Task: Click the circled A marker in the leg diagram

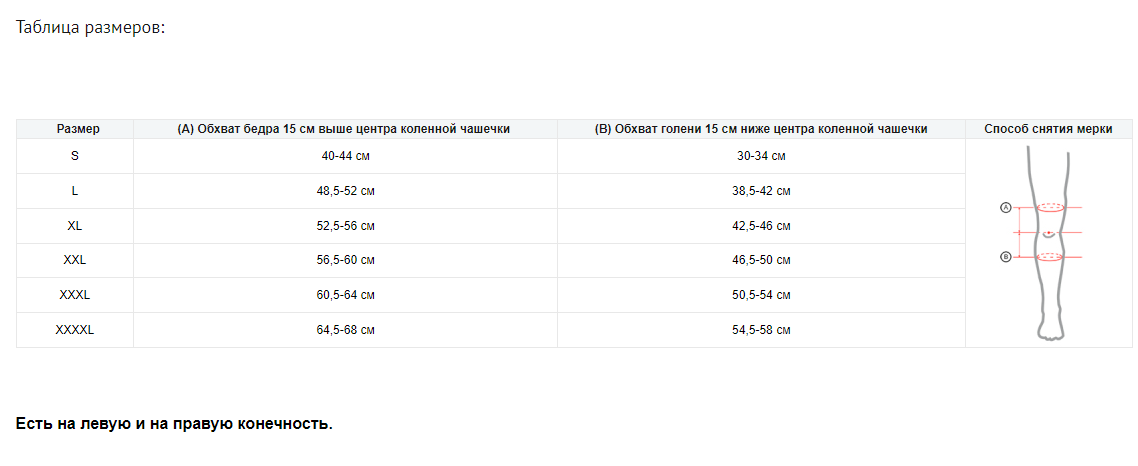Action: coord(1006,208)
